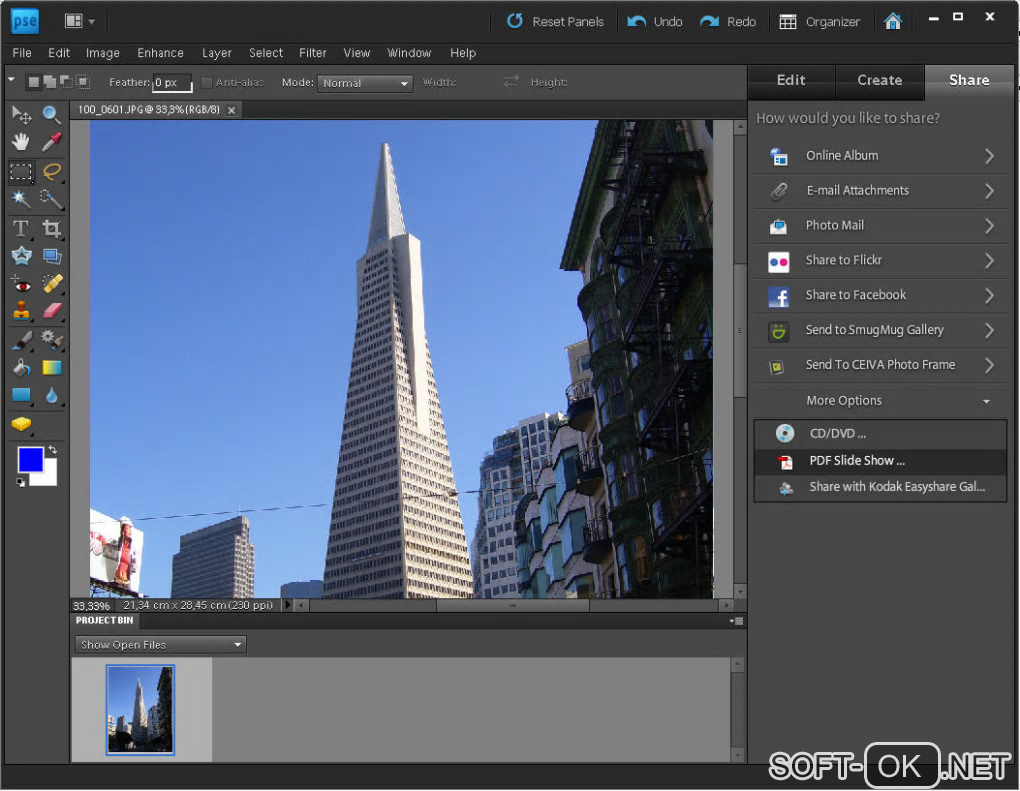Collapse the More Options section
The width and height of the screenshot is (1020, 791).
tap(986, 401)
